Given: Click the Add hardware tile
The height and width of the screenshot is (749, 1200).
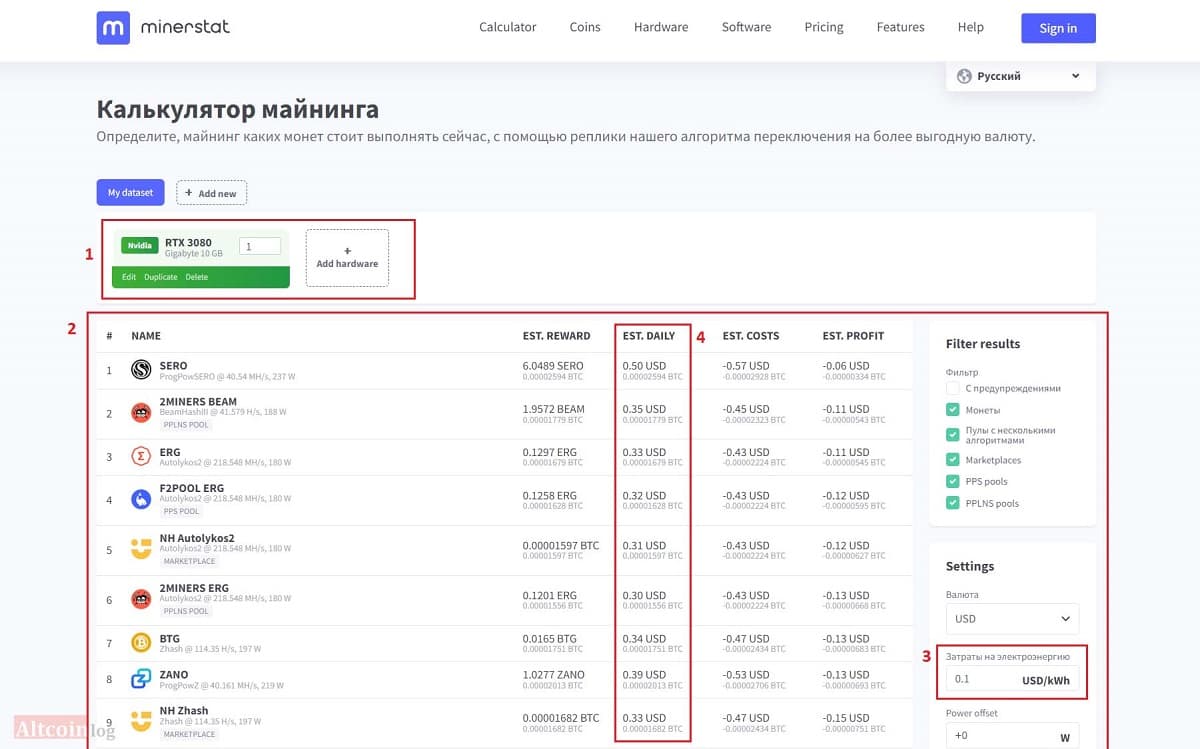Looking at the screenshot, I should click(x=347, y=258).
